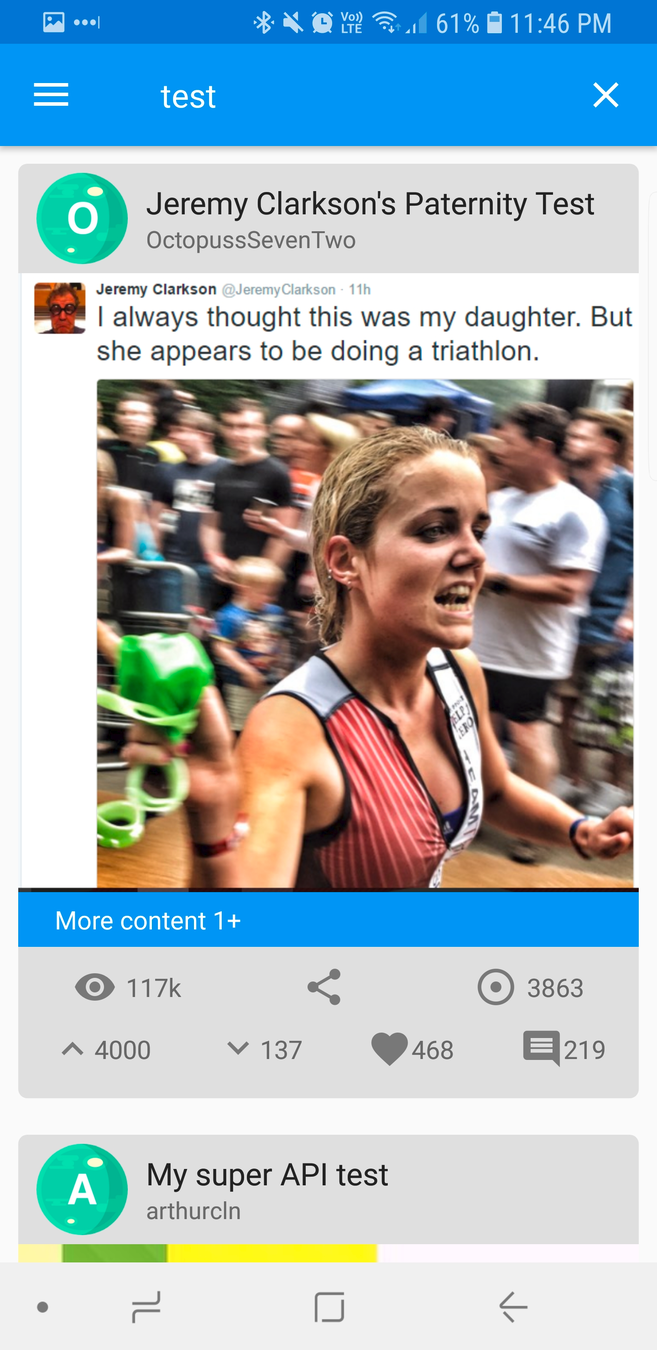
Task: Open the Jeremy Clarkson's Paternity Test post title
Action: tap(370, 204)
